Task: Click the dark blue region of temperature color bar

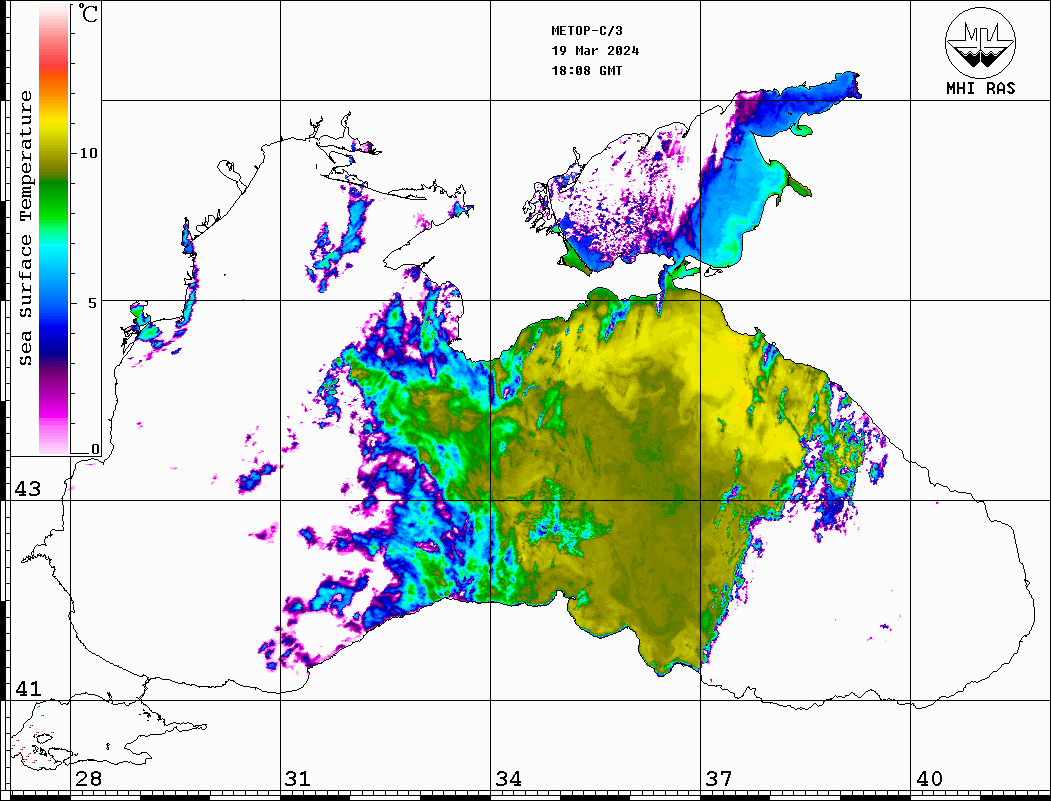Action: [54, 342]
